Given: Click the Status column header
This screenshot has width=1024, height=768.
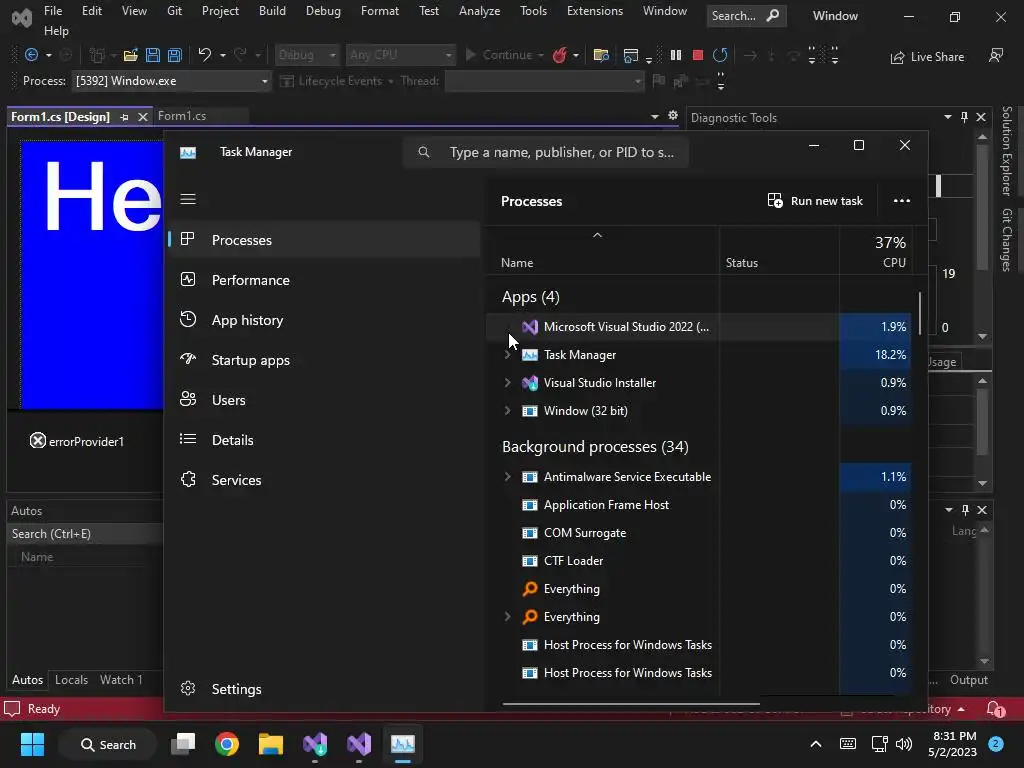Looking at the screenshot, I should tap(779, 252).
